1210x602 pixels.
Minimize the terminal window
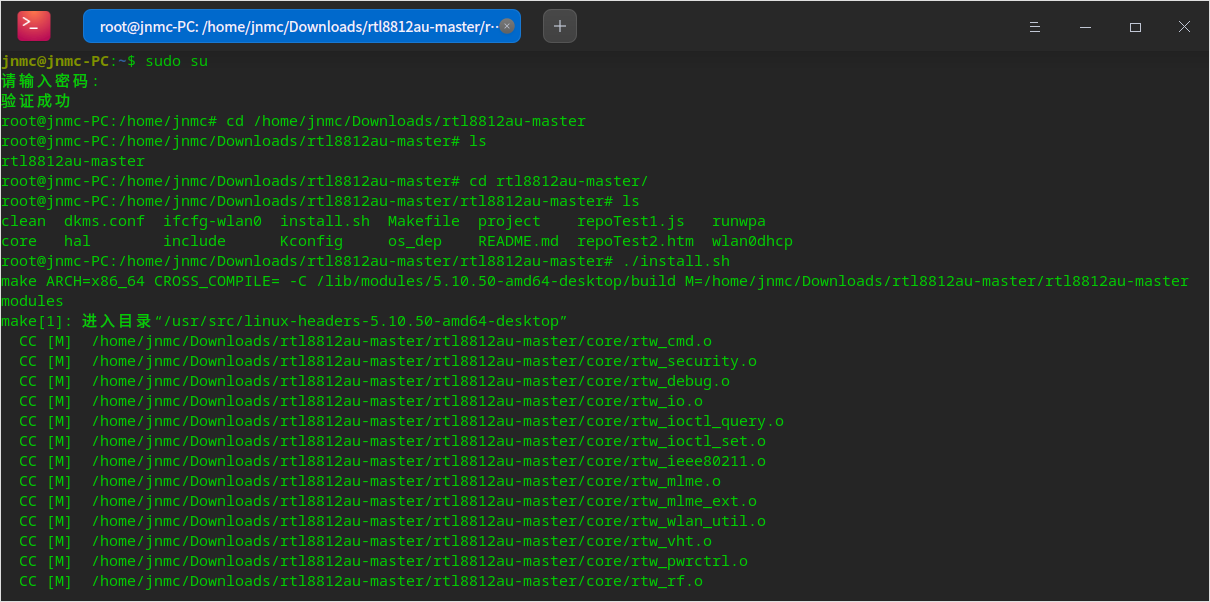pos(1086,27)
